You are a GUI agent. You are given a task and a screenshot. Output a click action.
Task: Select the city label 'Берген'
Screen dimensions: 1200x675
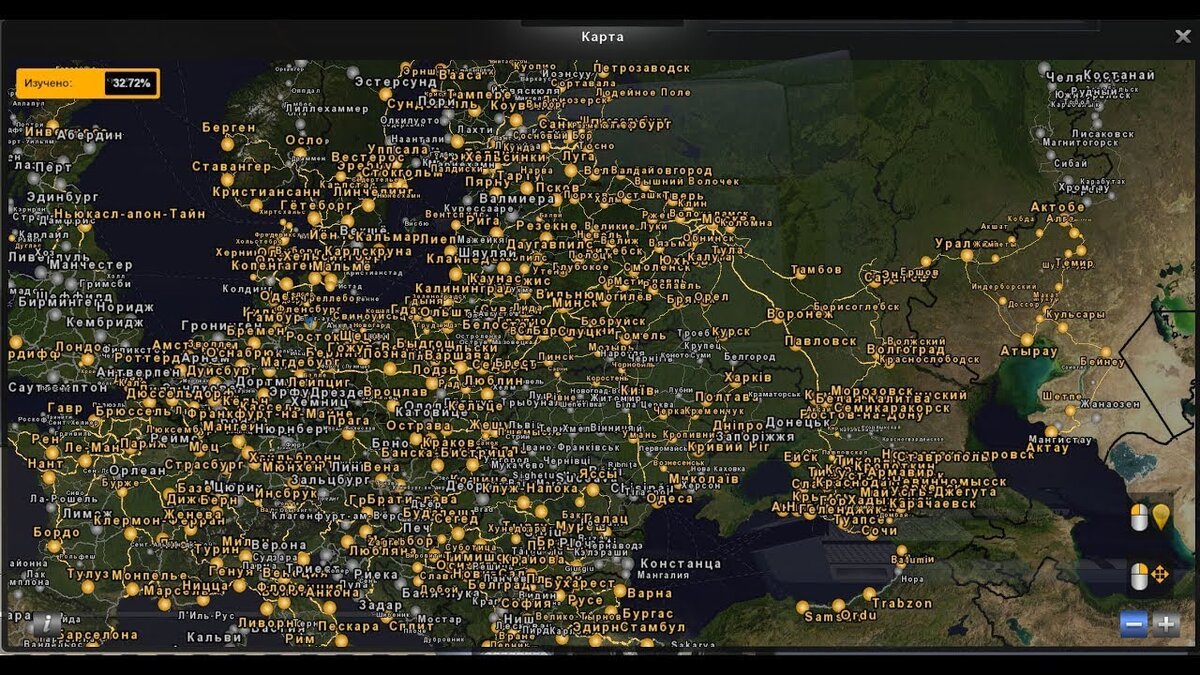pyautogui.click(x=229, y=127)
